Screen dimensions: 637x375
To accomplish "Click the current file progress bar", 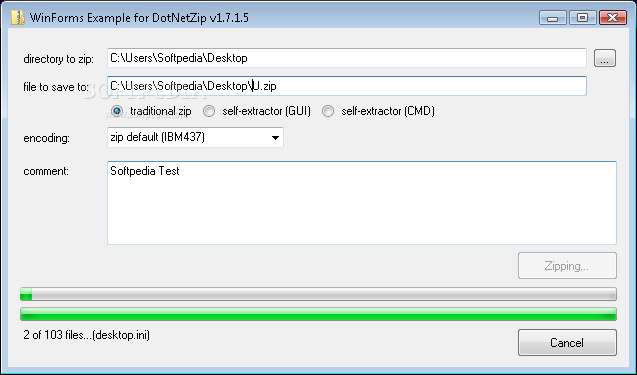I will tap(318, 314).
